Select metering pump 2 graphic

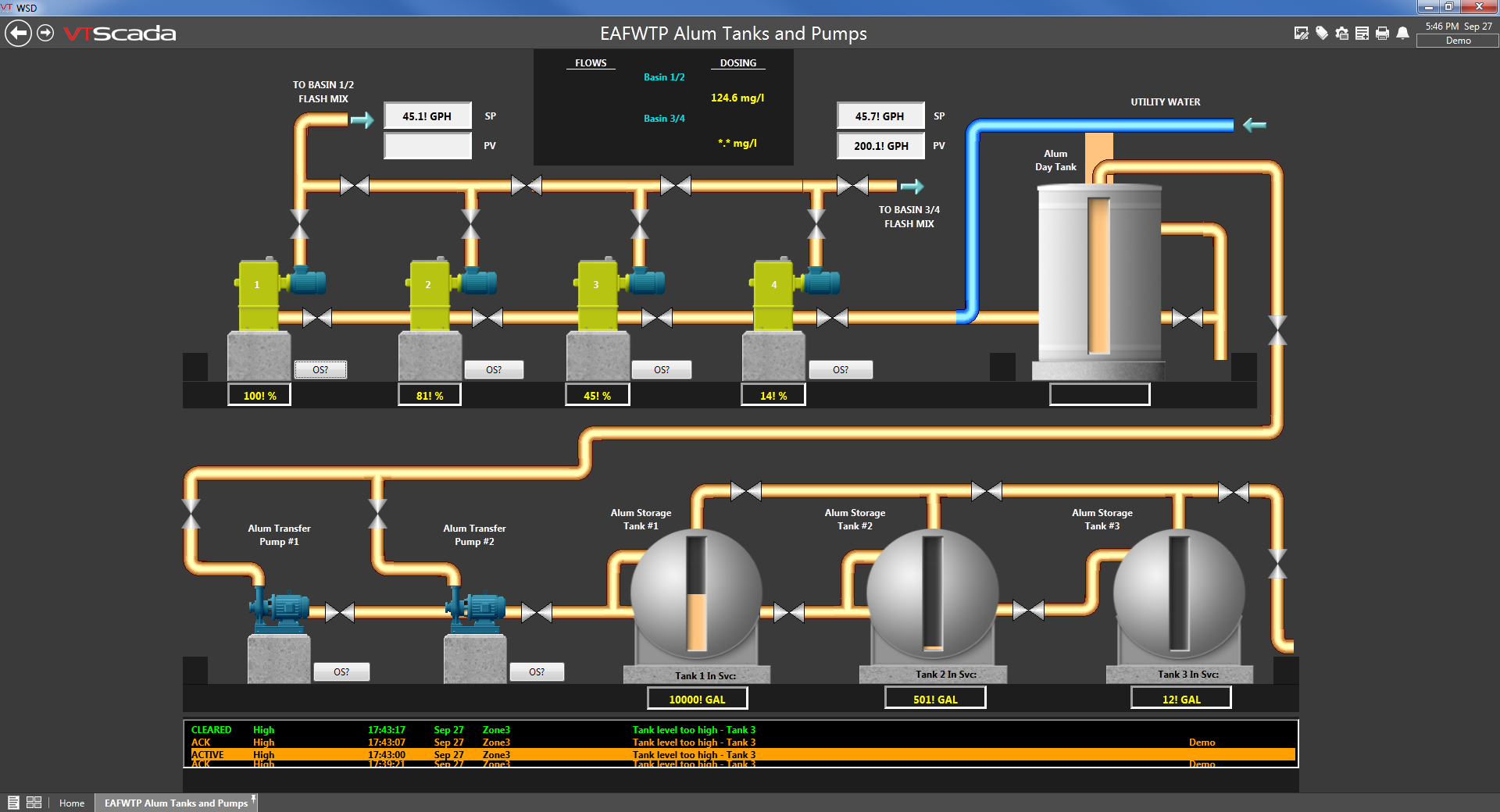tap(428, 285)
